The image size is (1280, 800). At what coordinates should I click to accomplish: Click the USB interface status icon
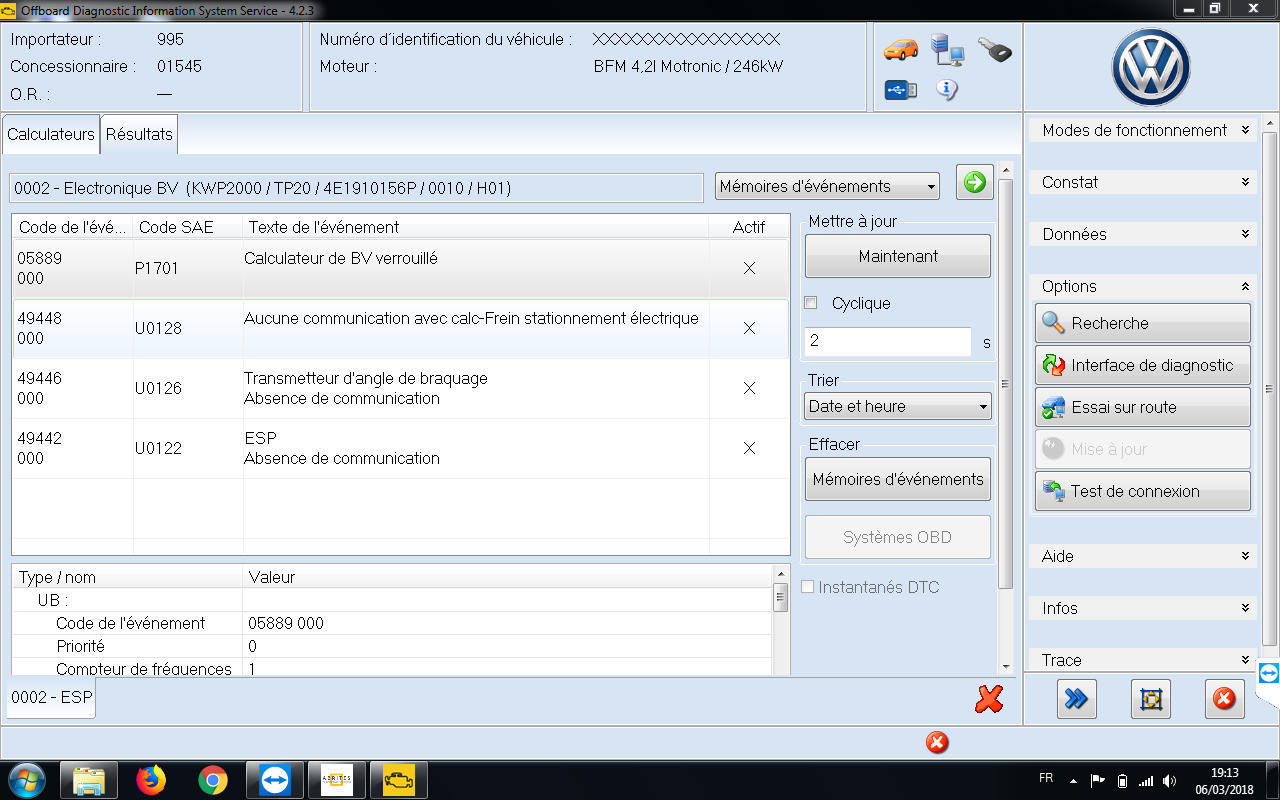coord(900,91)
